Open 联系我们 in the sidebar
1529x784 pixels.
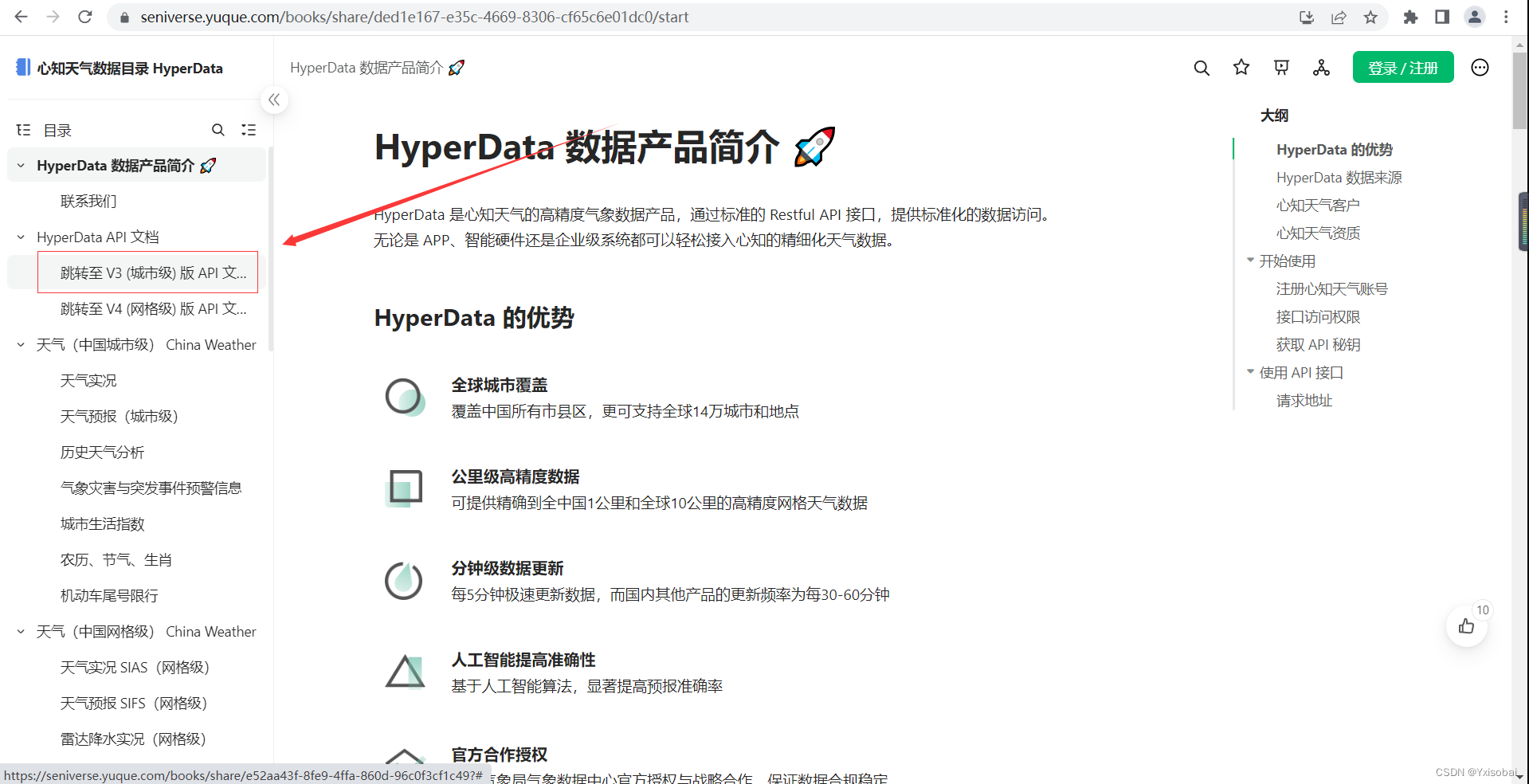coord(88,202)
